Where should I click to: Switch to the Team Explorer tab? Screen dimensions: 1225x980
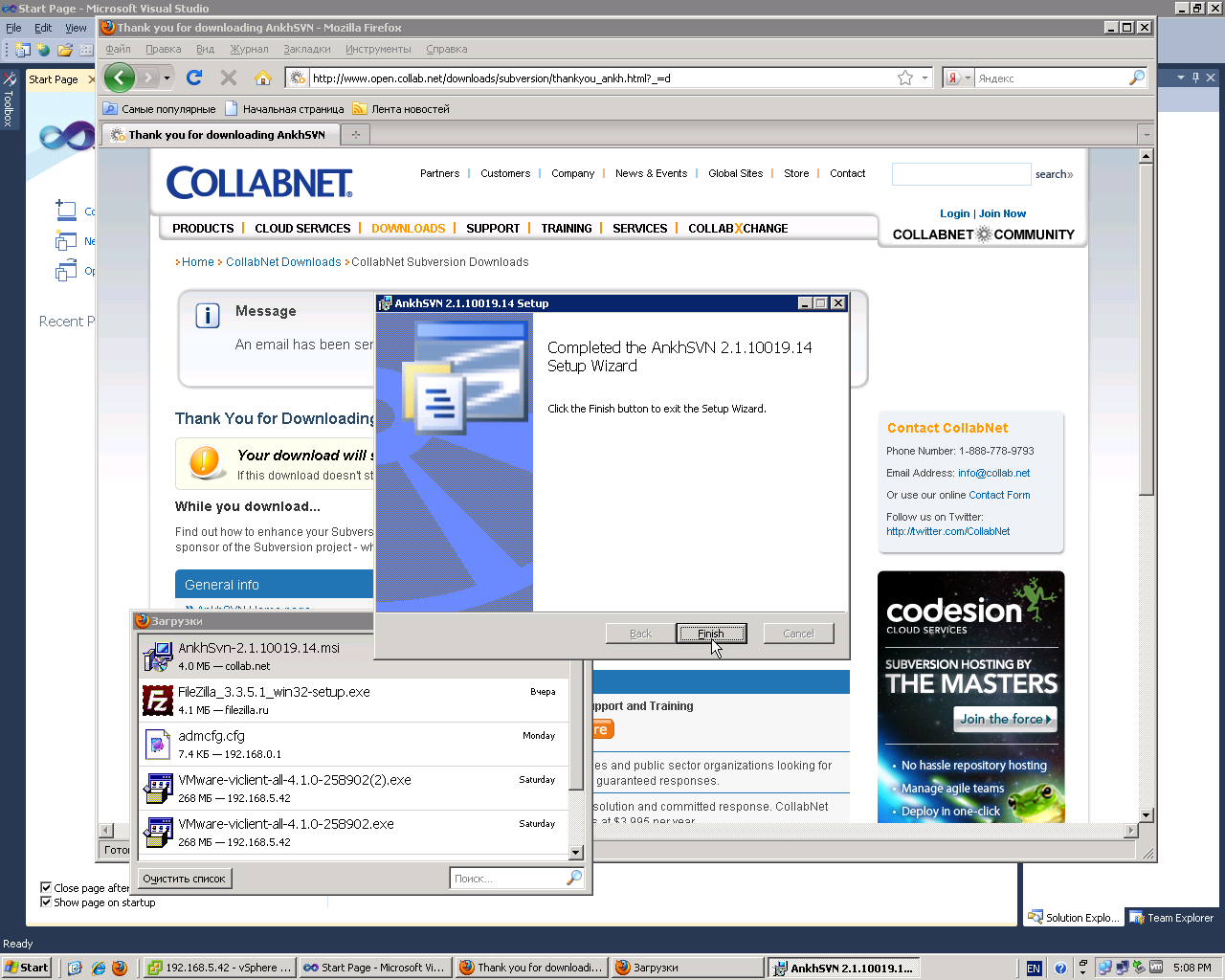(1171, 917)
